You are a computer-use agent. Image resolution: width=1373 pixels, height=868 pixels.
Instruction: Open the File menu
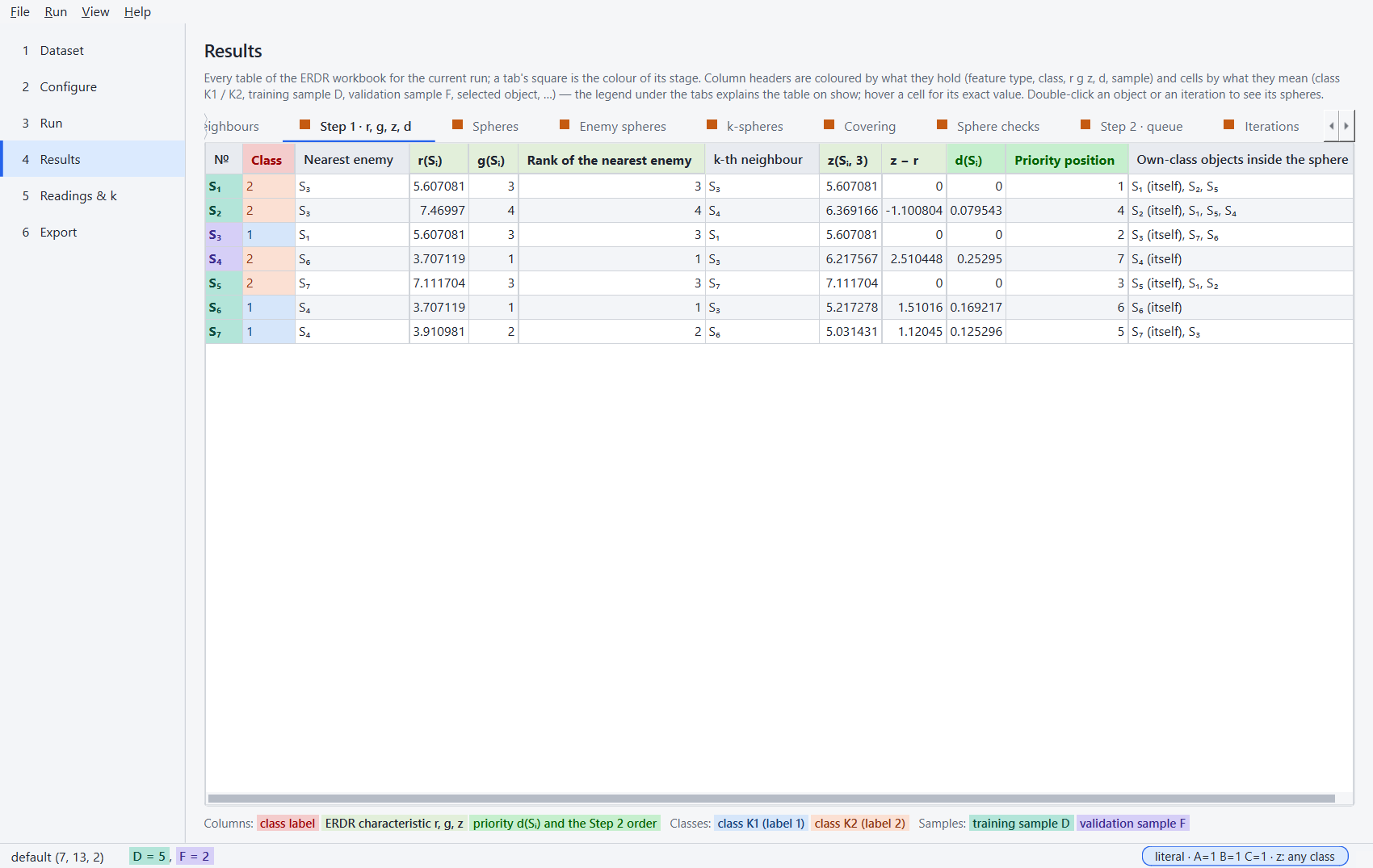(20, 11)
